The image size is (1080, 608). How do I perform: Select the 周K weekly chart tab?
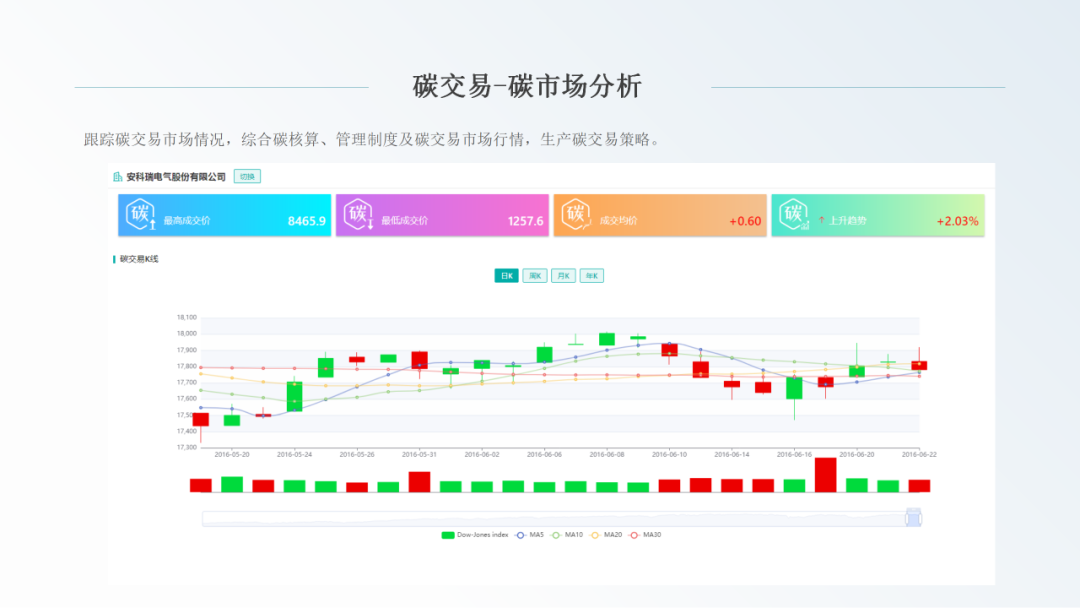point(535,276)
